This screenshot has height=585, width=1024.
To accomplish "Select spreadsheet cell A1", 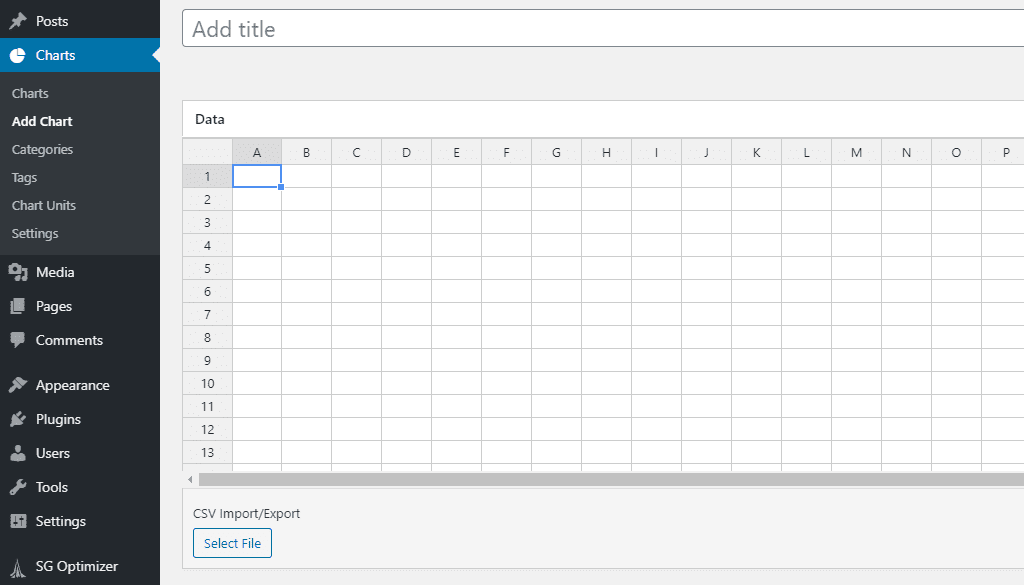I will (257, 175).
